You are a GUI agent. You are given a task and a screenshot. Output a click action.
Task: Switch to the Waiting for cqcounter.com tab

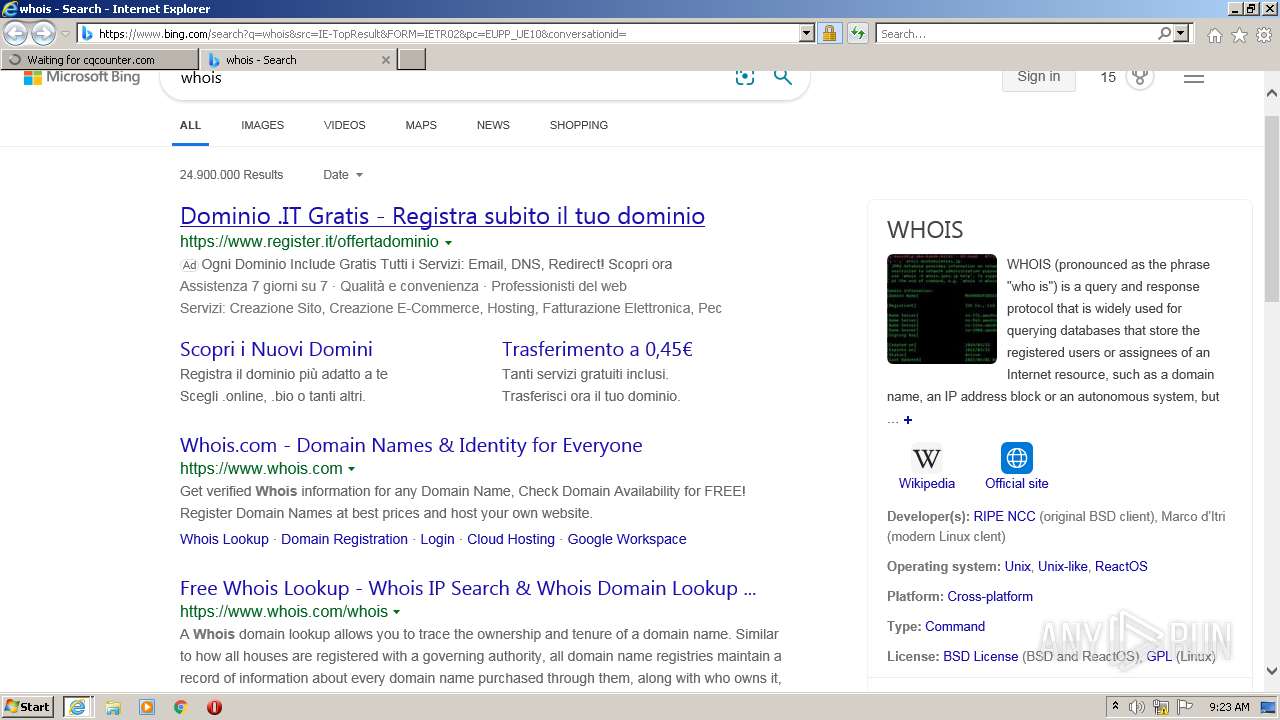click(101, 60)
